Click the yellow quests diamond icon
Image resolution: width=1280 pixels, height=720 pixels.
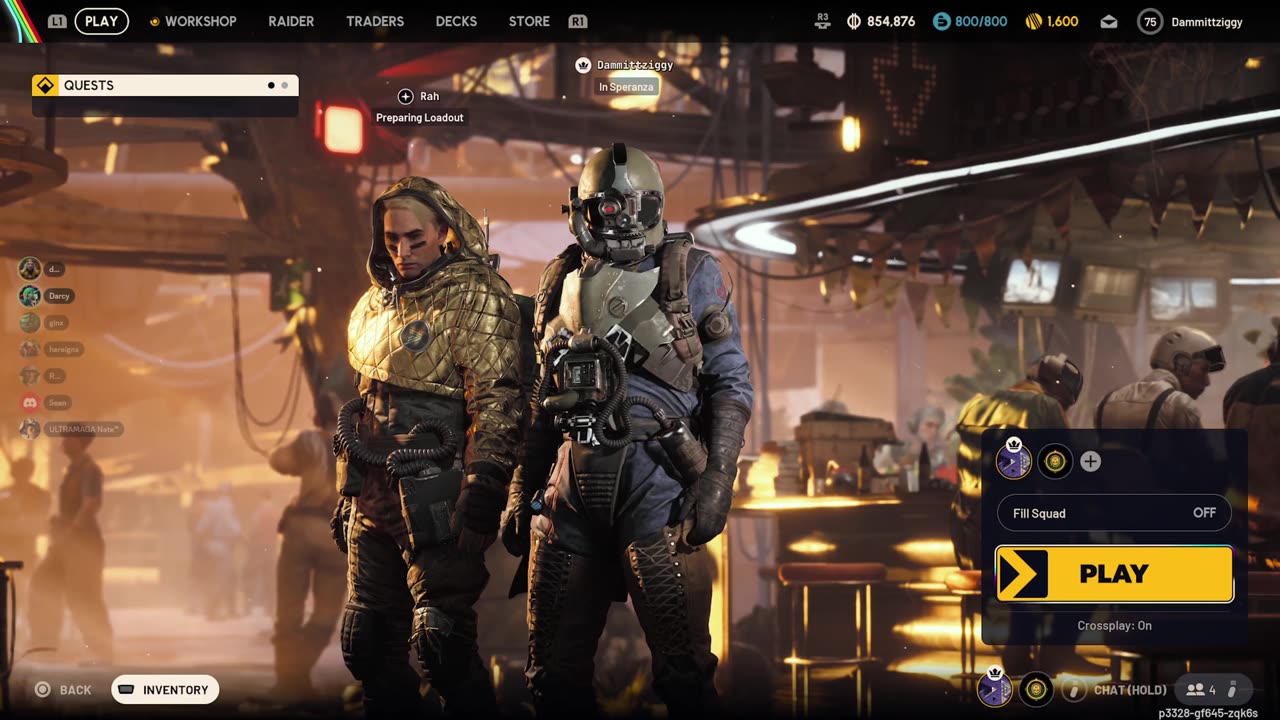[x=45, y=85]
